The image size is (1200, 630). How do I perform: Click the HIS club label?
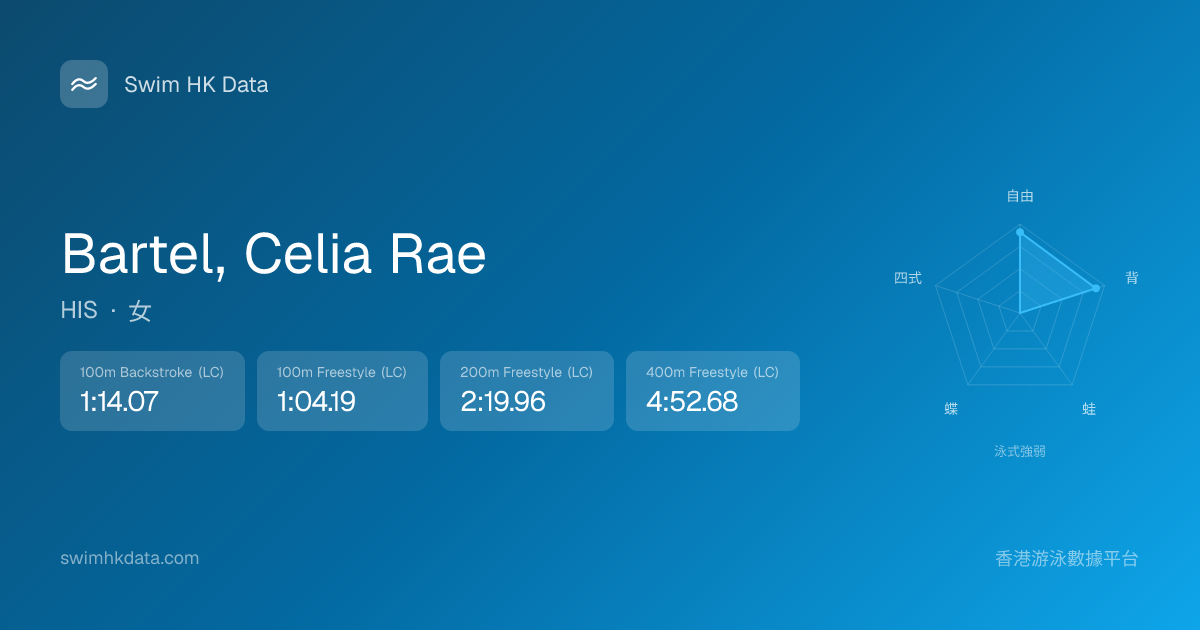(79, 311)
